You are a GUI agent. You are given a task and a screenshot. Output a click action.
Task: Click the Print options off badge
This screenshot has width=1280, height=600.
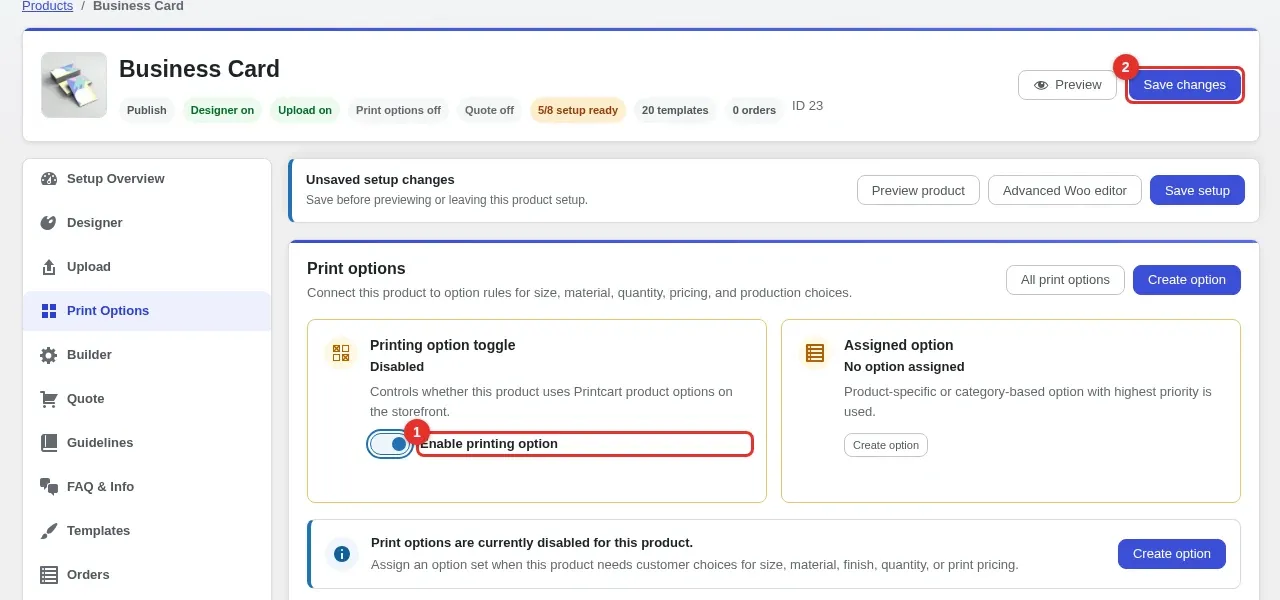click(x=398, y=110)
